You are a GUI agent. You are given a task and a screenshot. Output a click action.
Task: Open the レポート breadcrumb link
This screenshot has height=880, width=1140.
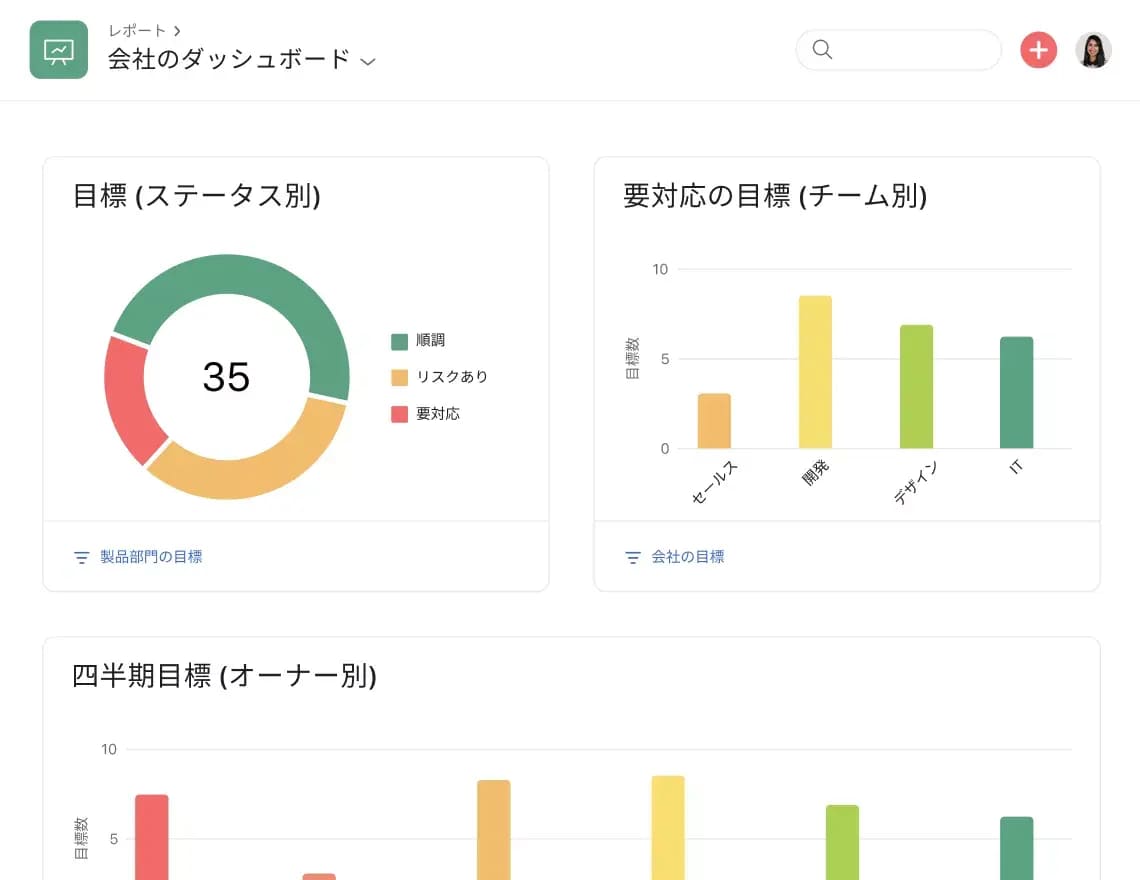click(137, 31)
